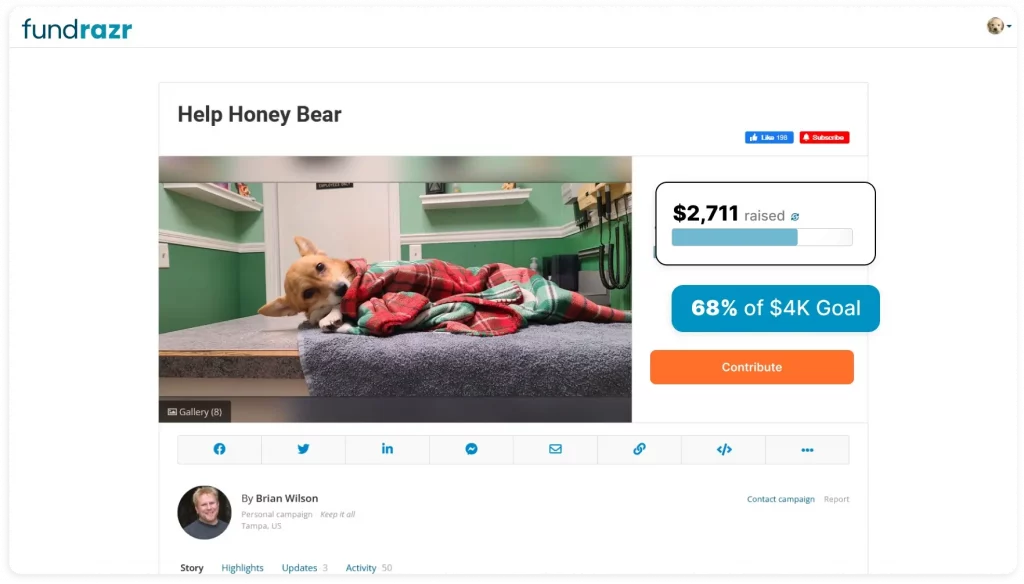Open Contact campaign link
The height and width of the screenshot is (584, 1024).
(780, 498)
